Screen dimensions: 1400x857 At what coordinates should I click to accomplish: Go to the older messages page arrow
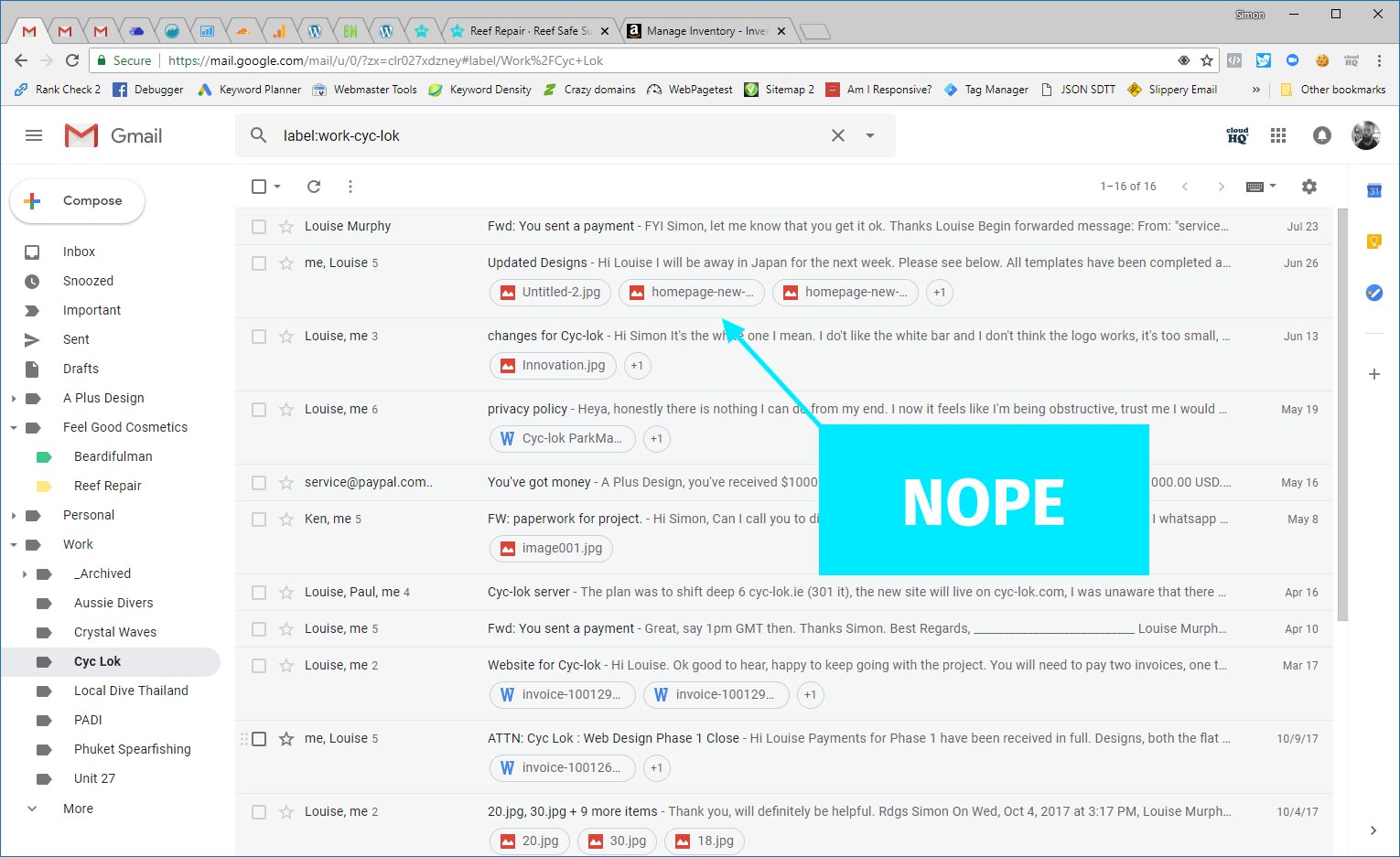tap(1221, 187)
